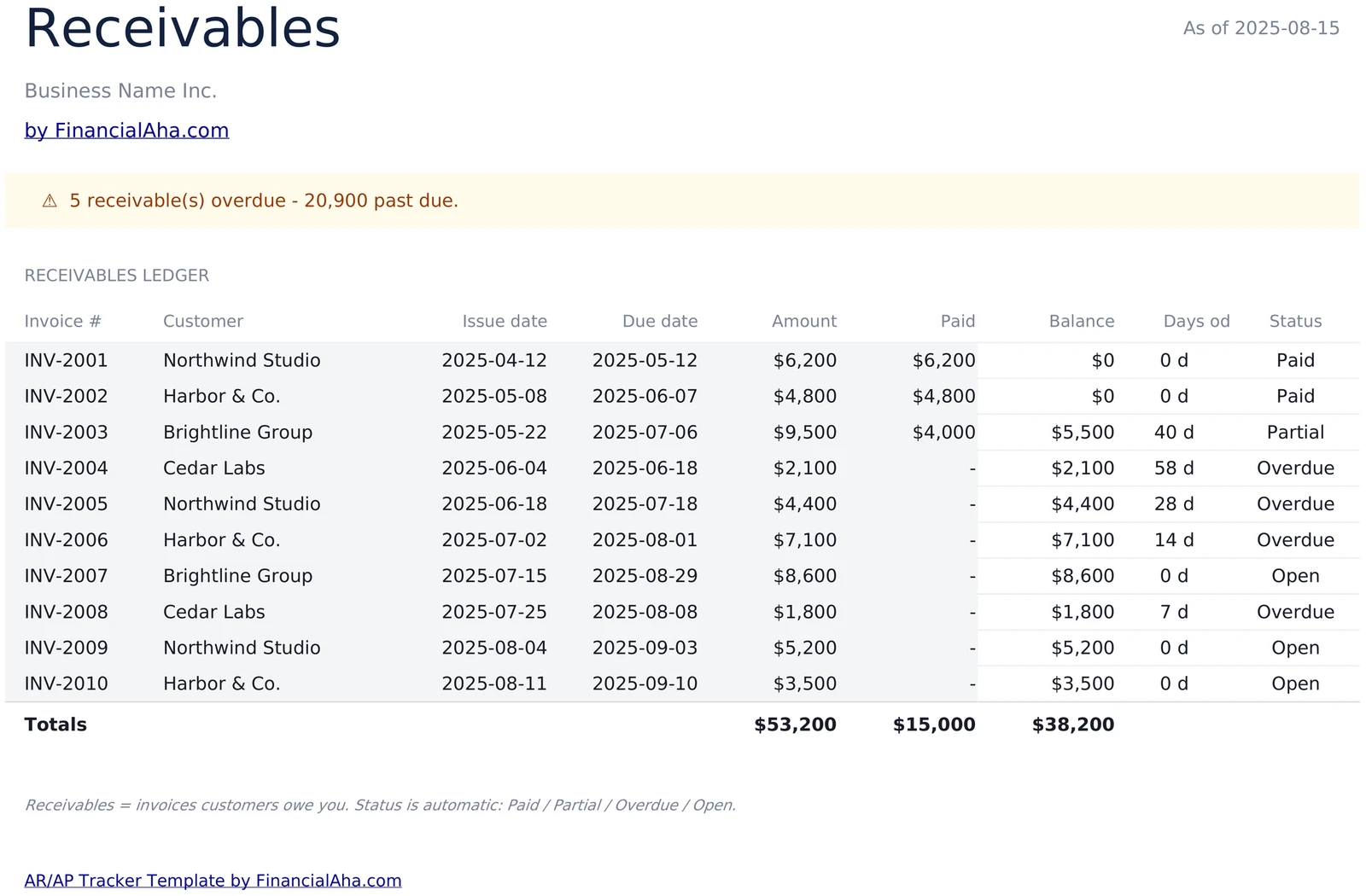Select invoice INV-2007

point(67,576)
